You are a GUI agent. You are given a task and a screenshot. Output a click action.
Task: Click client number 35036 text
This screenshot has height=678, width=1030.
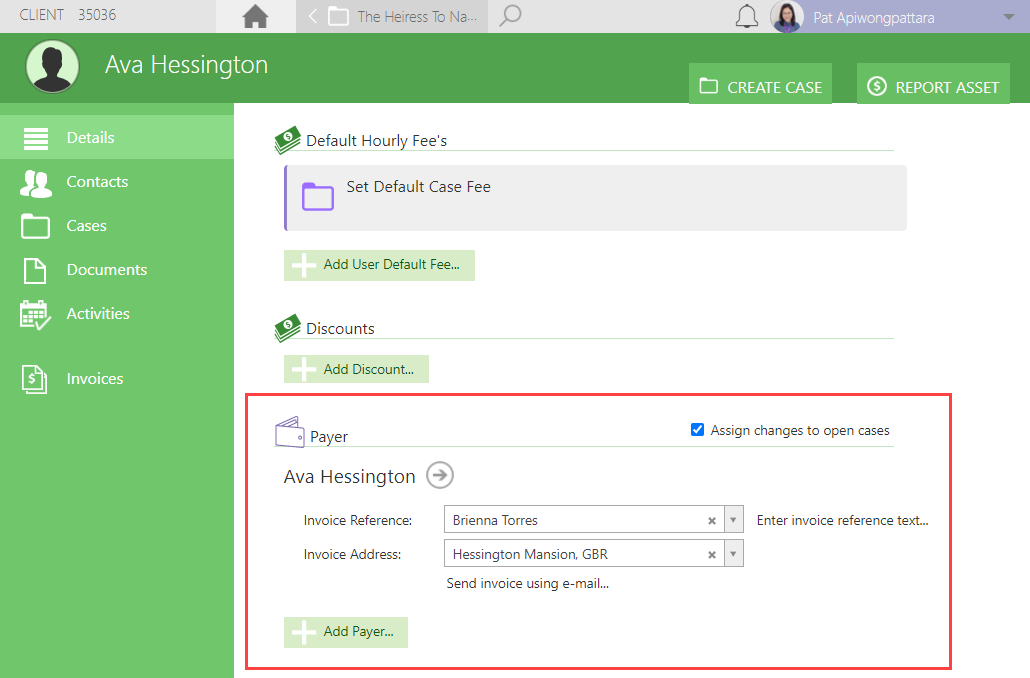(97, 14)
